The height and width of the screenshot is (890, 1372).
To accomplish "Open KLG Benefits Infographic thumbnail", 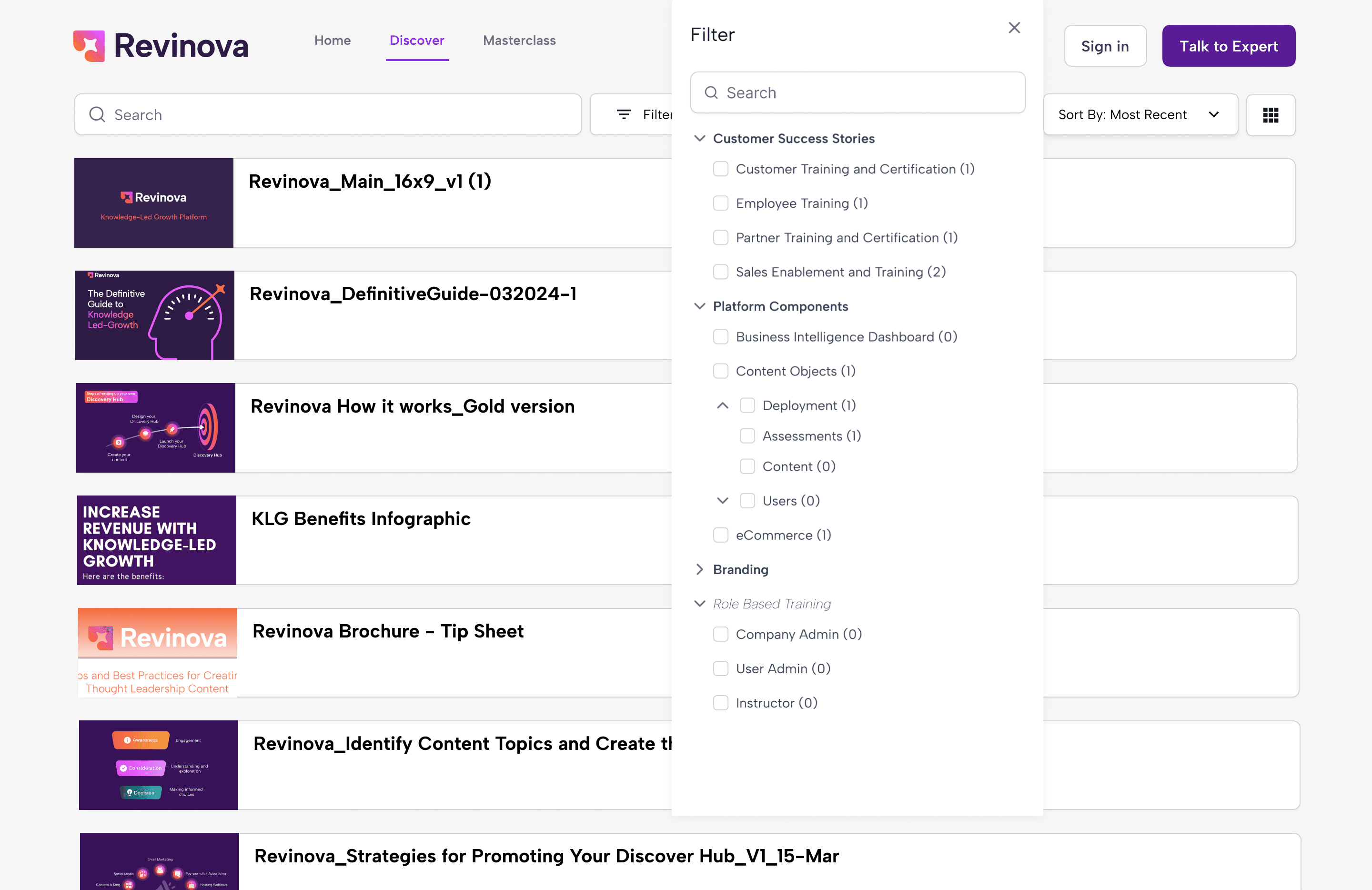I will (156, 540).
